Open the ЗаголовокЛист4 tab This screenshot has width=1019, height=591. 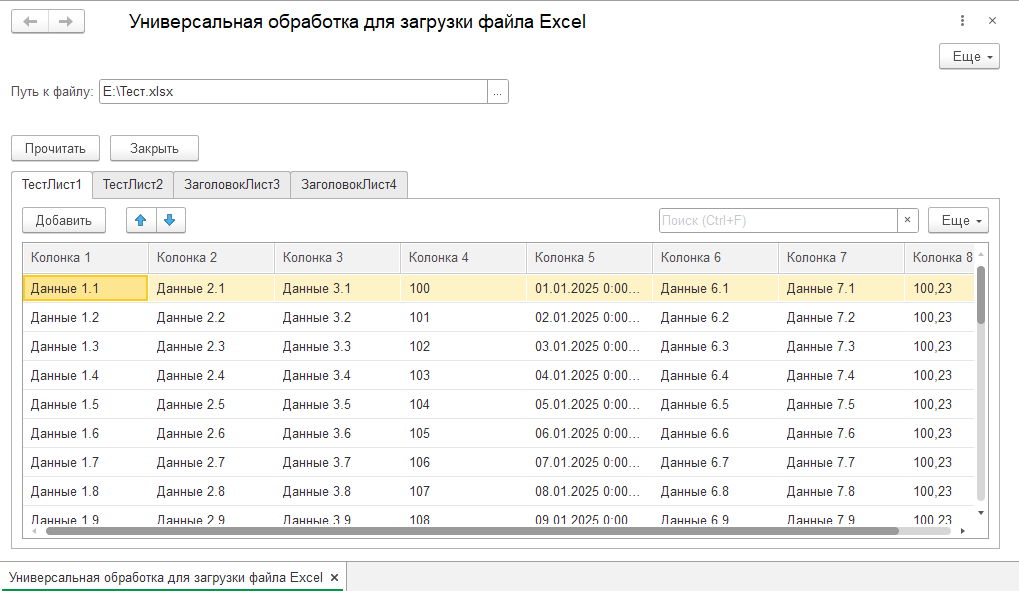349,185
